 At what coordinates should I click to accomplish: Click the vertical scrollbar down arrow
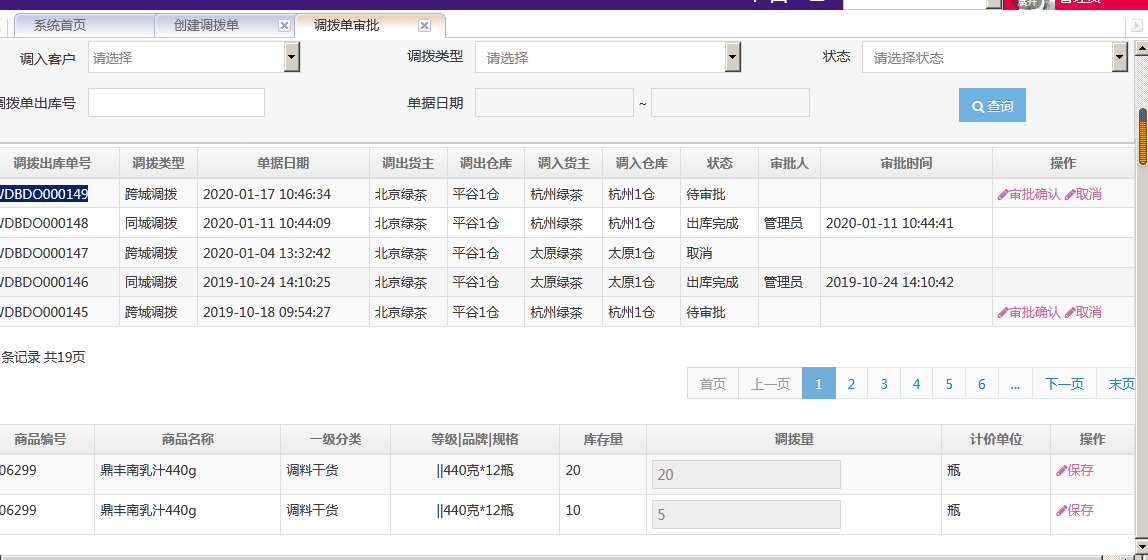tap(1142, 548)
